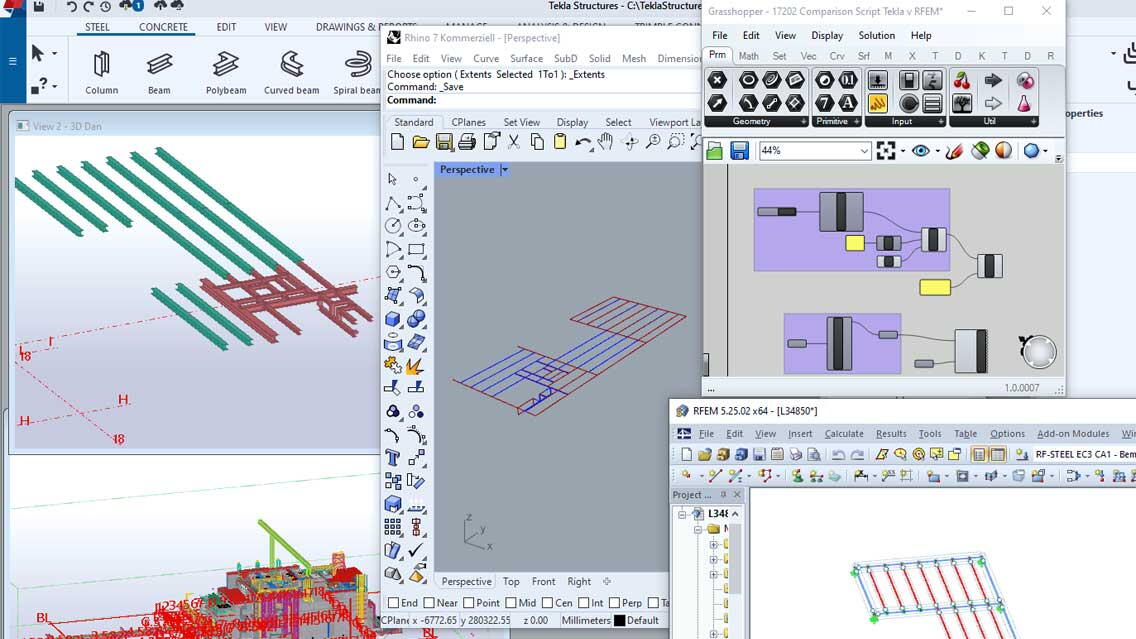
Task: Select Rhino's Polyline tool in side toolbar
Action: tap(393, 203)
